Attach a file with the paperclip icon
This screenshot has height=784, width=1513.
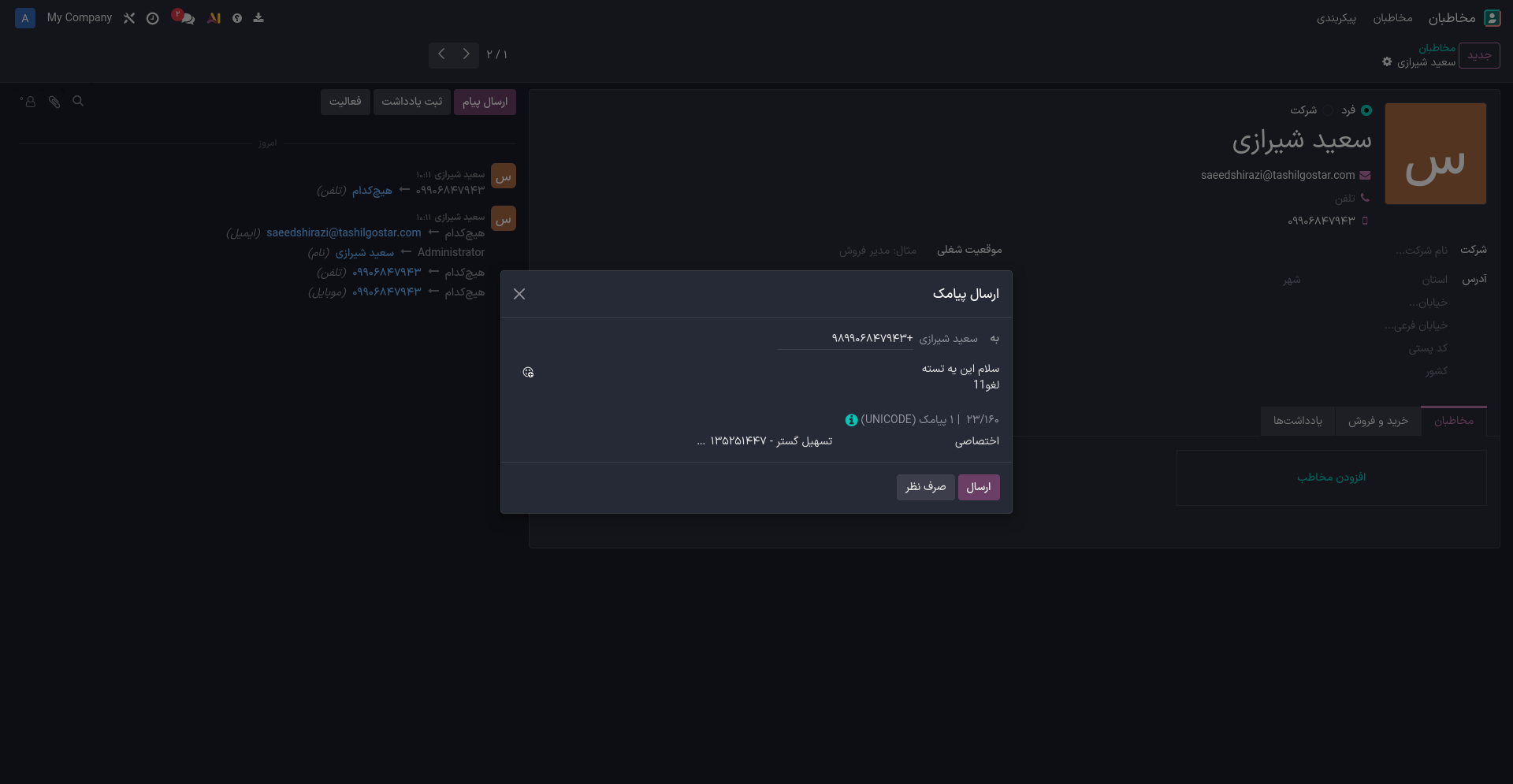tap(54, 101)
